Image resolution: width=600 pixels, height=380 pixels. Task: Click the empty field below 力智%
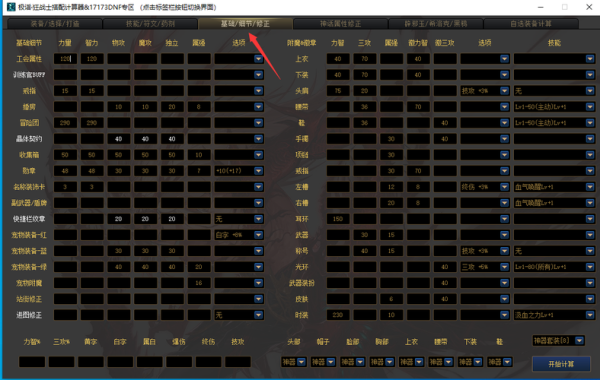(x=32, y=362)
